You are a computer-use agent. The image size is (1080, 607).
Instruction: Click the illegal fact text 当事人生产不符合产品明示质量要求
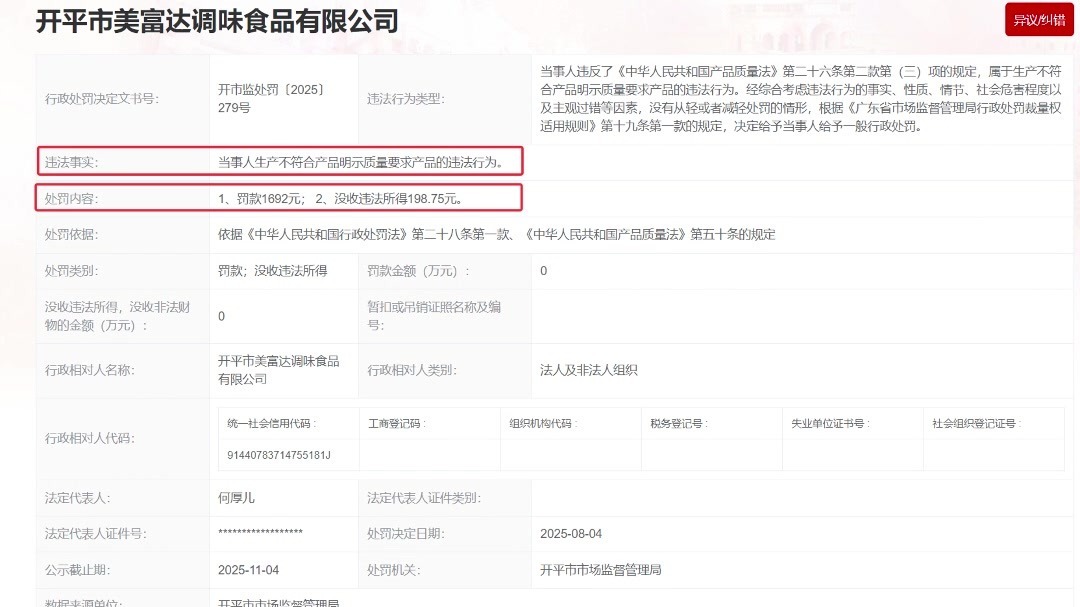click(x=368, y=162)
